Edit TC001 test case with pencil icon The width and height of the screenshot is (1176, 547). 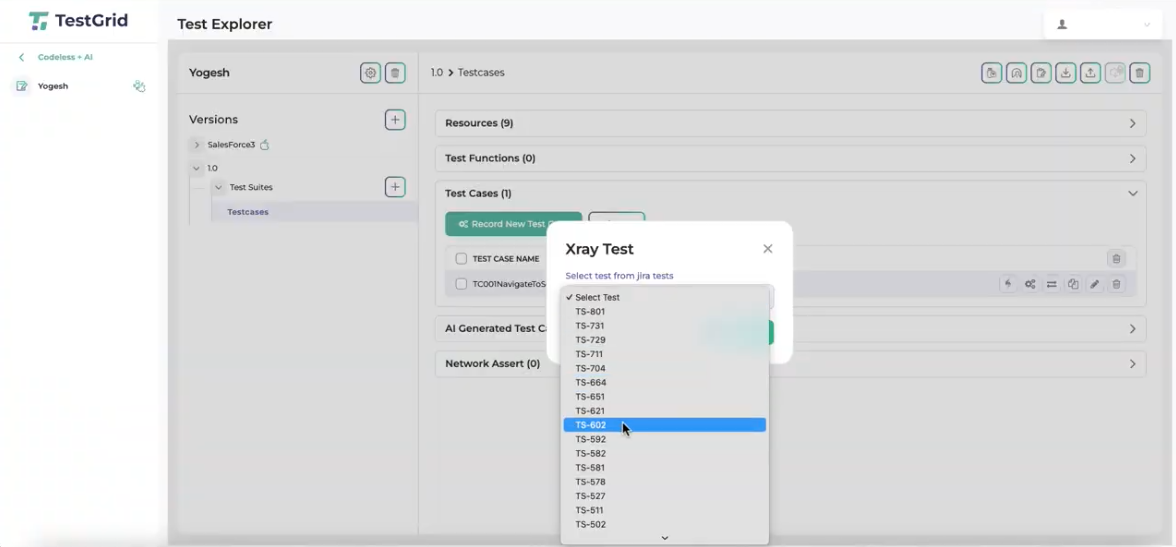pyautogui.click(x=1095, y=284)
